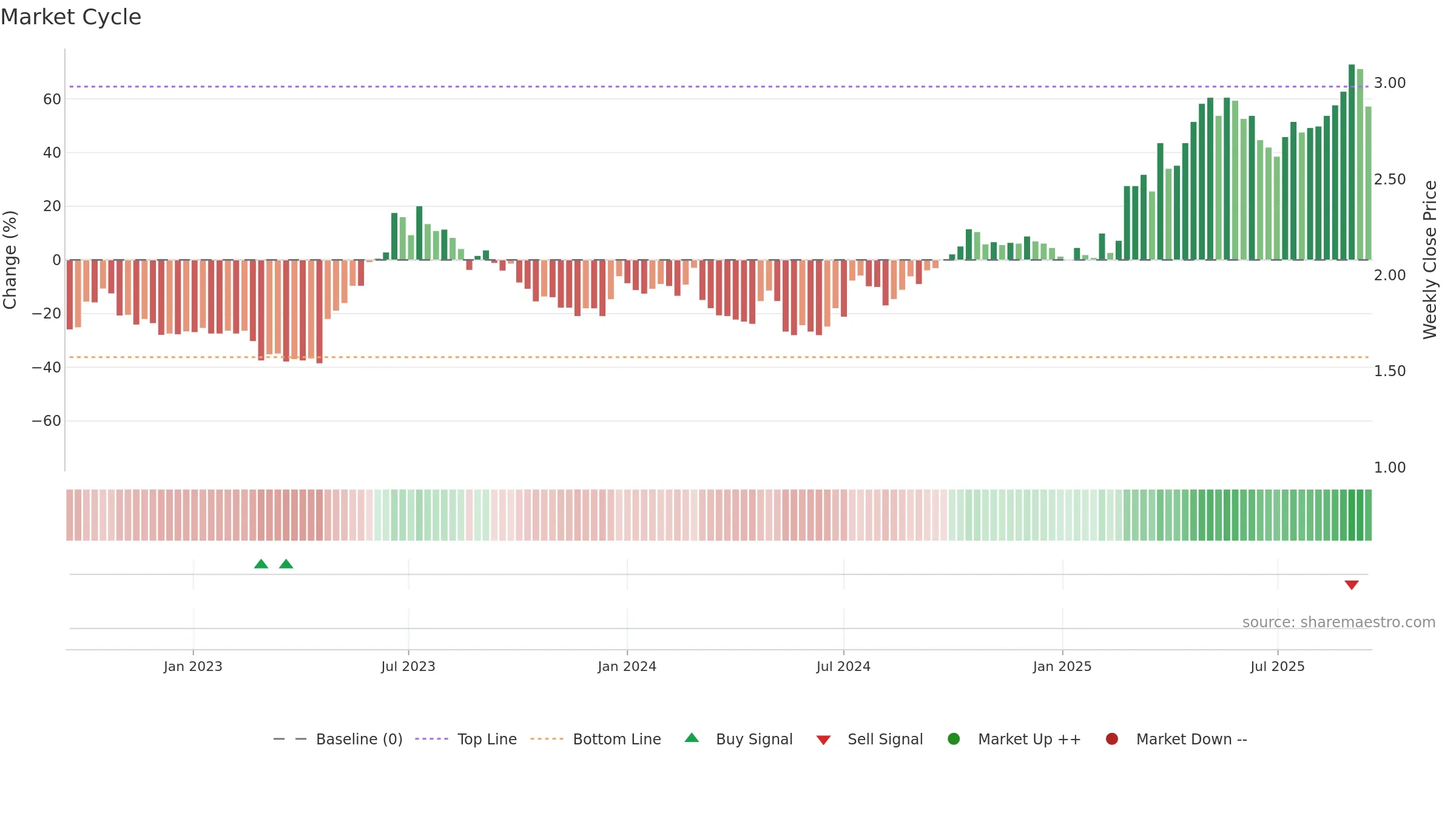Click the 2.50 price axis tick label
The height and width of the screenshot is (819, 1456).
click(x=1390, y=180)
